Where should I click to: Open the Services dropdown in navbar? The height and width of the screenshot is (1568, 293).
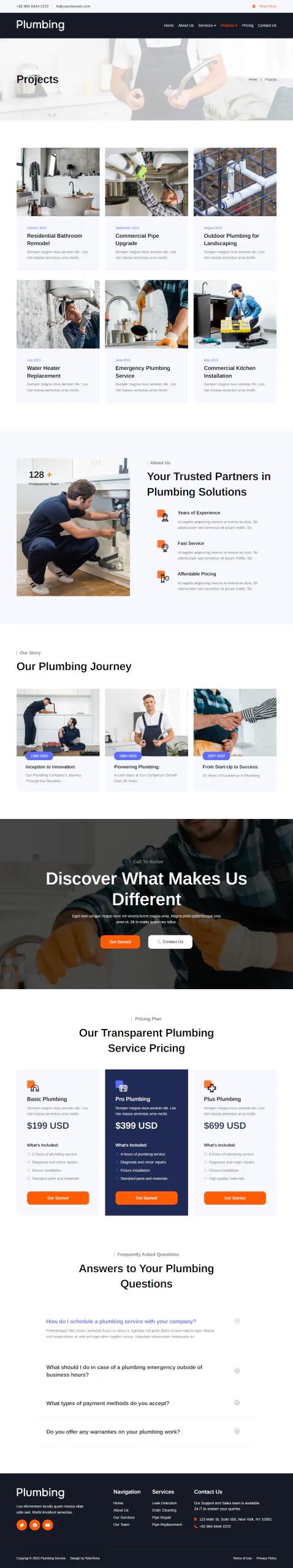coord(207,26)
